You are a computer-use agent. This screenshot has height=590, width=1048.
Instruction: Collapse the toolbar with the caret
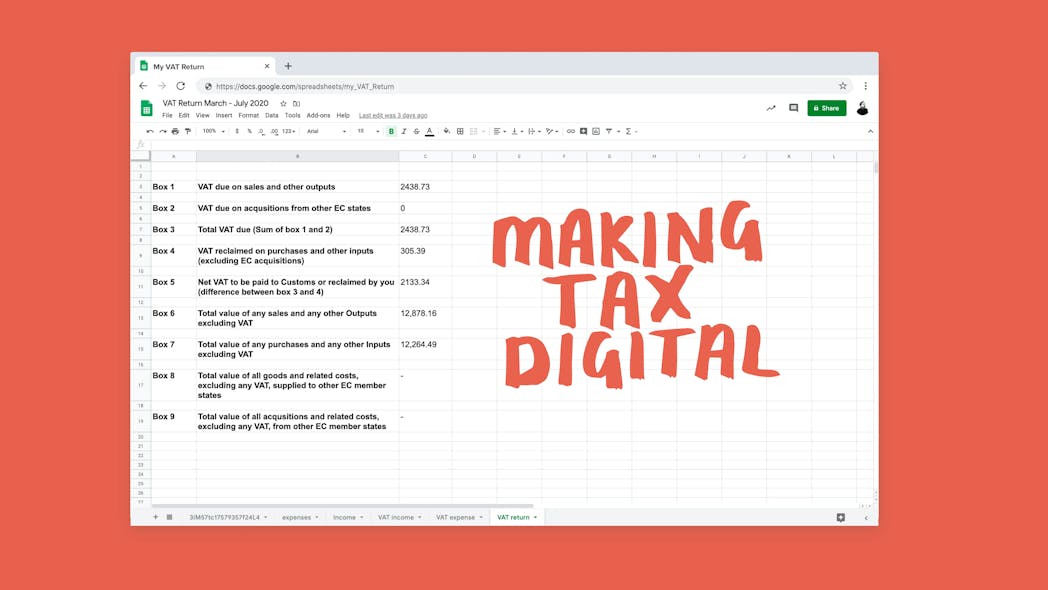point(870,132)
